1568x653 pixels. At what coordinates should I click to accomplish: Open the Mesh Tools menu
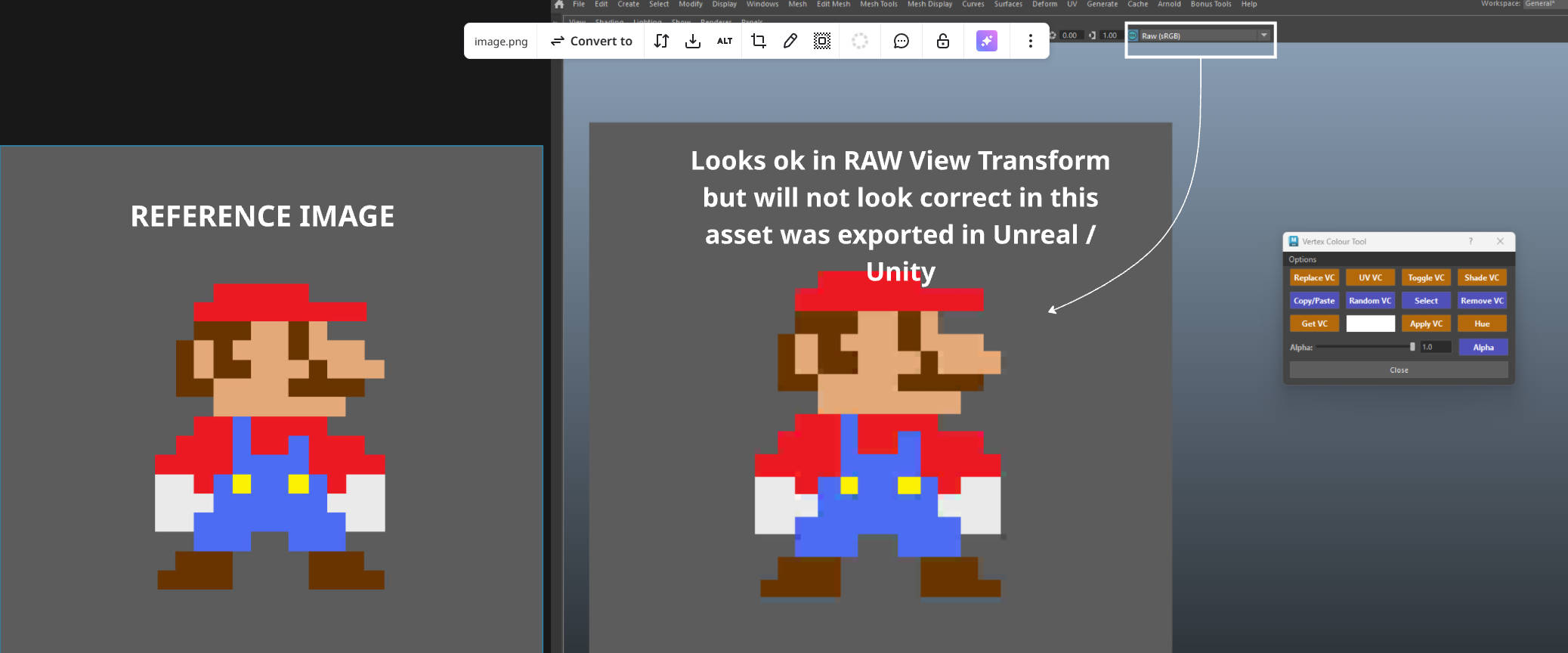pyautogui.click(x=879, y=4)
